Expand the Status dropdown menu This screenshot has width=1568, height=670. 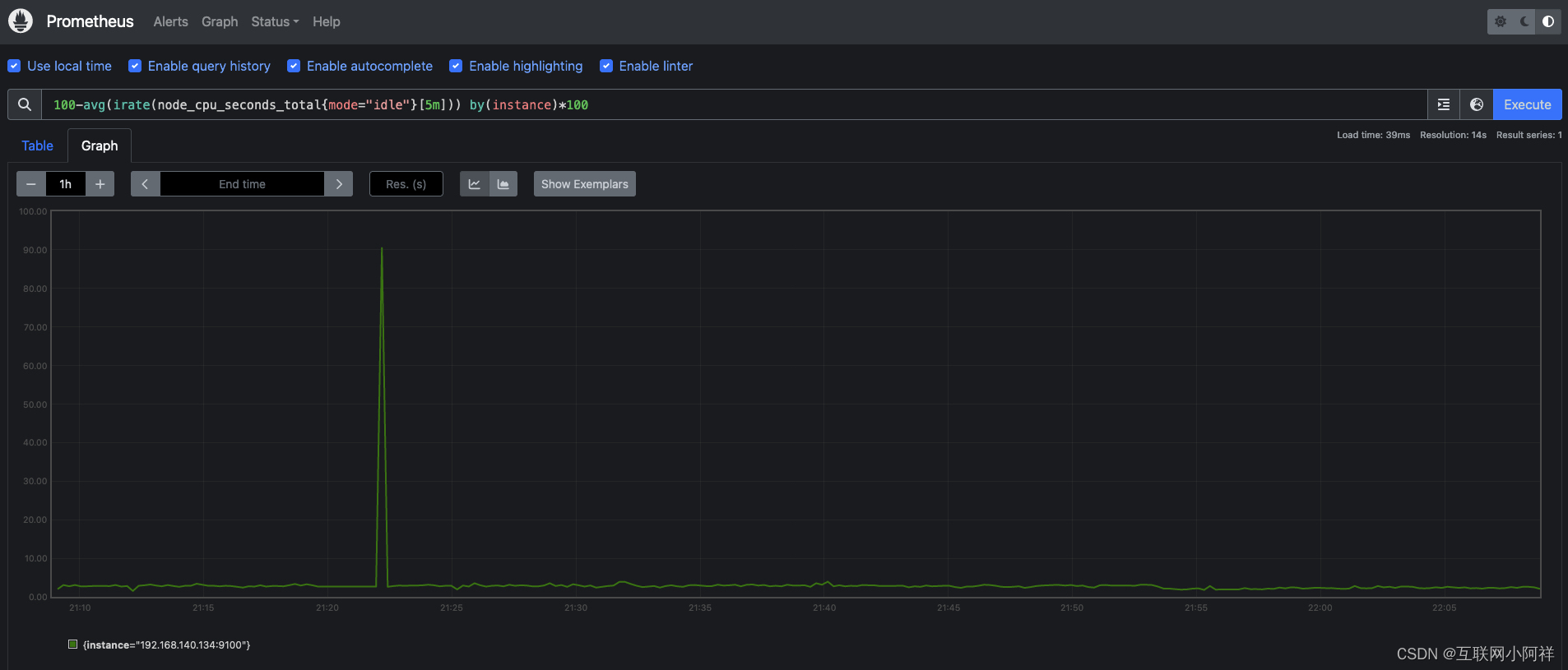pyautogui.click(x=275, y=21)
